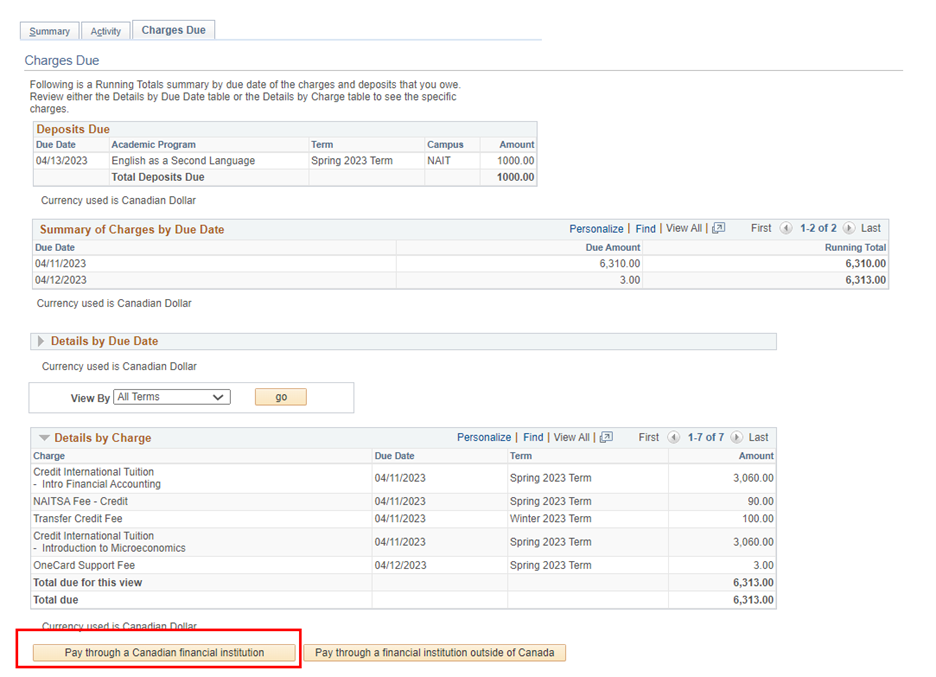Switch to the Summary tab
This screenshot has width=936, height=677.
49,30
